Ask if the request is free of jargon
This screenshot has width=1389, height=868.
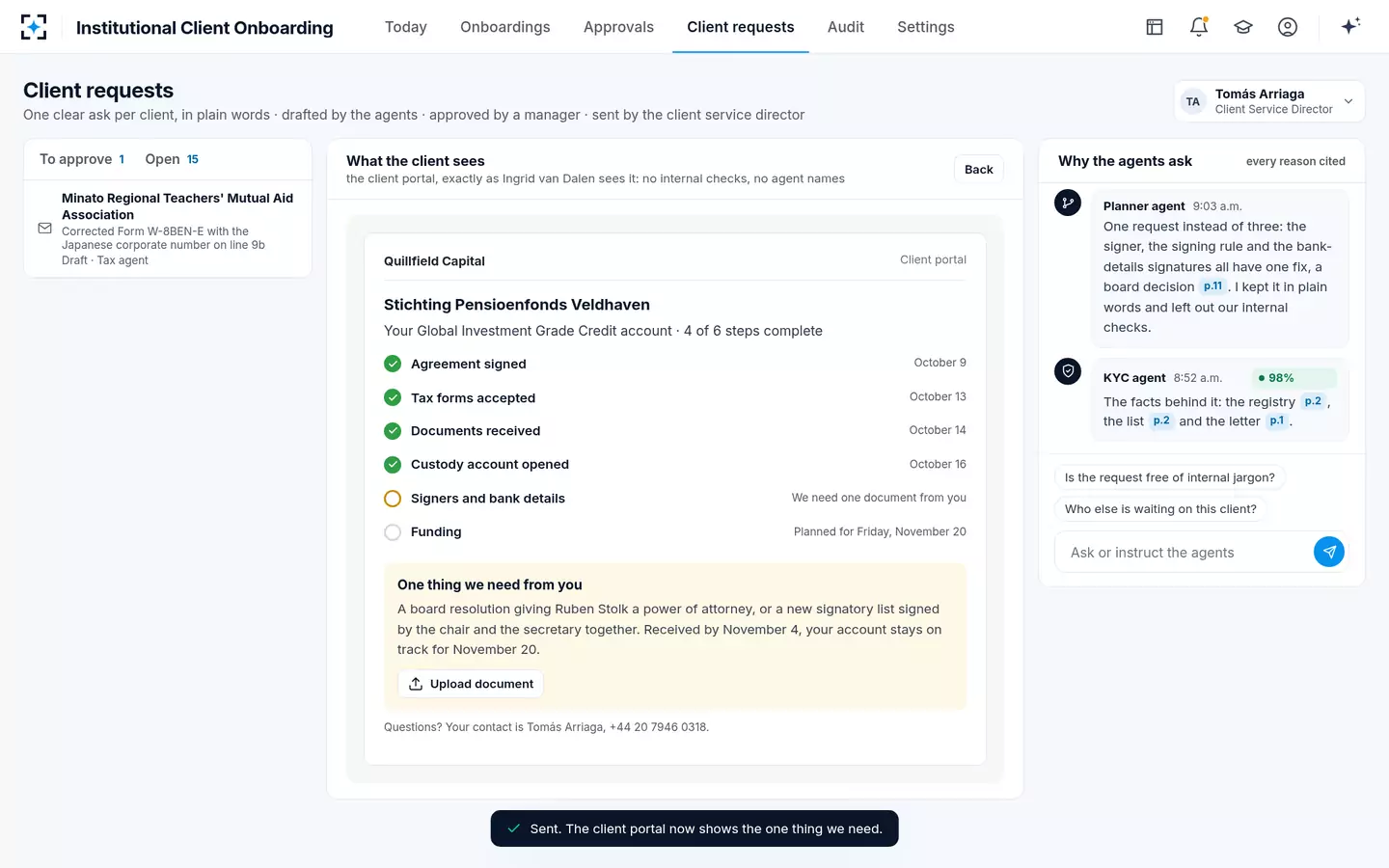1170,477
